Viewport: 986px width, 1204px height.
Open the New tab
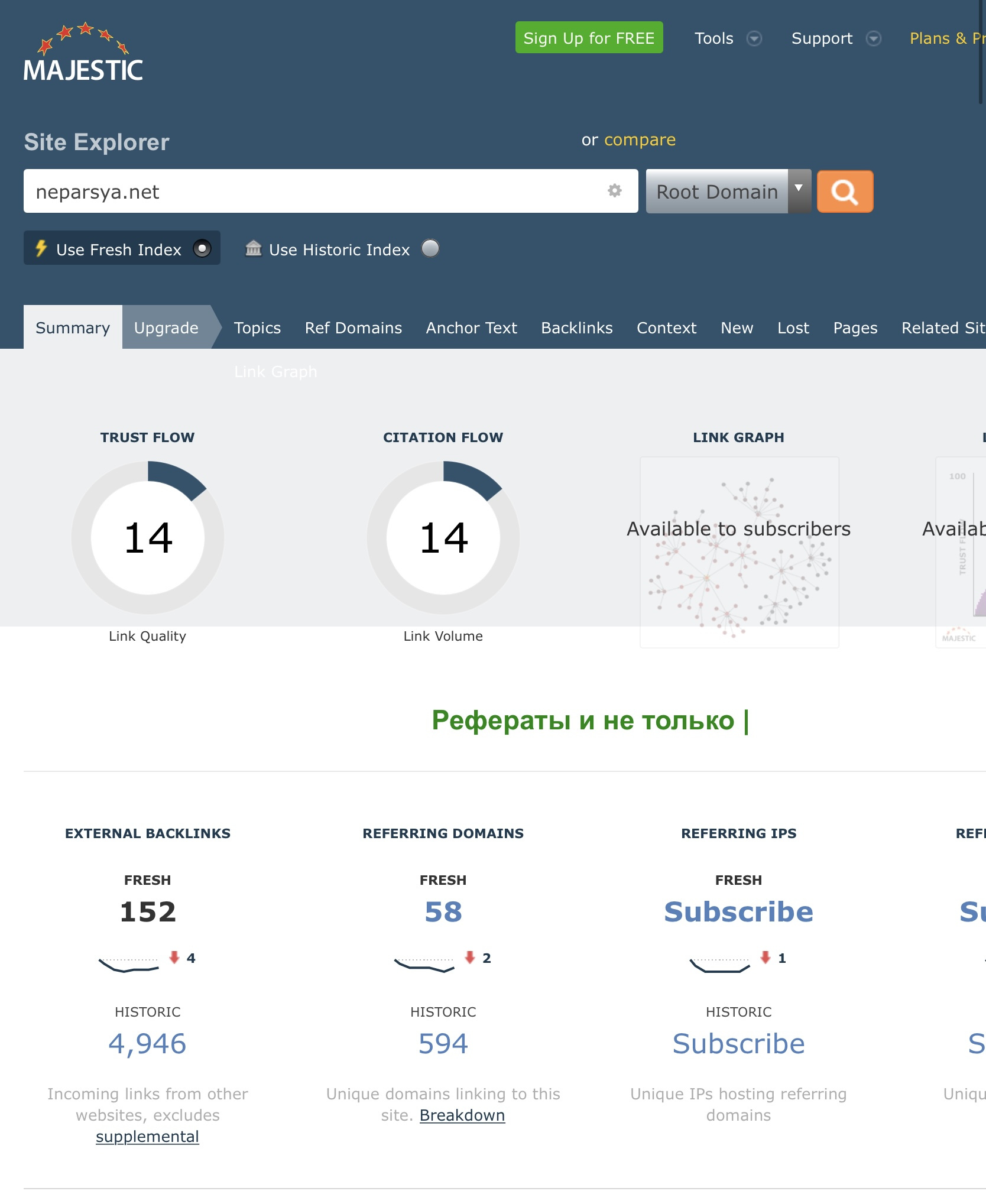737,327
